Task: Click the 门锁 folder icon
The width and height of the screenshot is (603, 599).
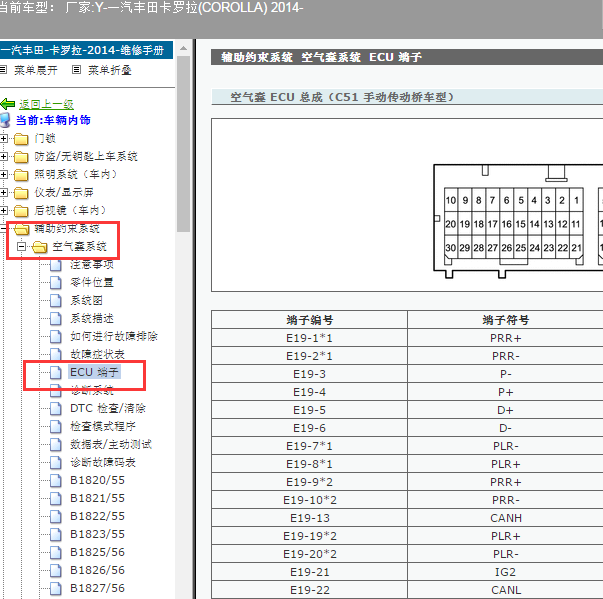Action: [21, 139]
